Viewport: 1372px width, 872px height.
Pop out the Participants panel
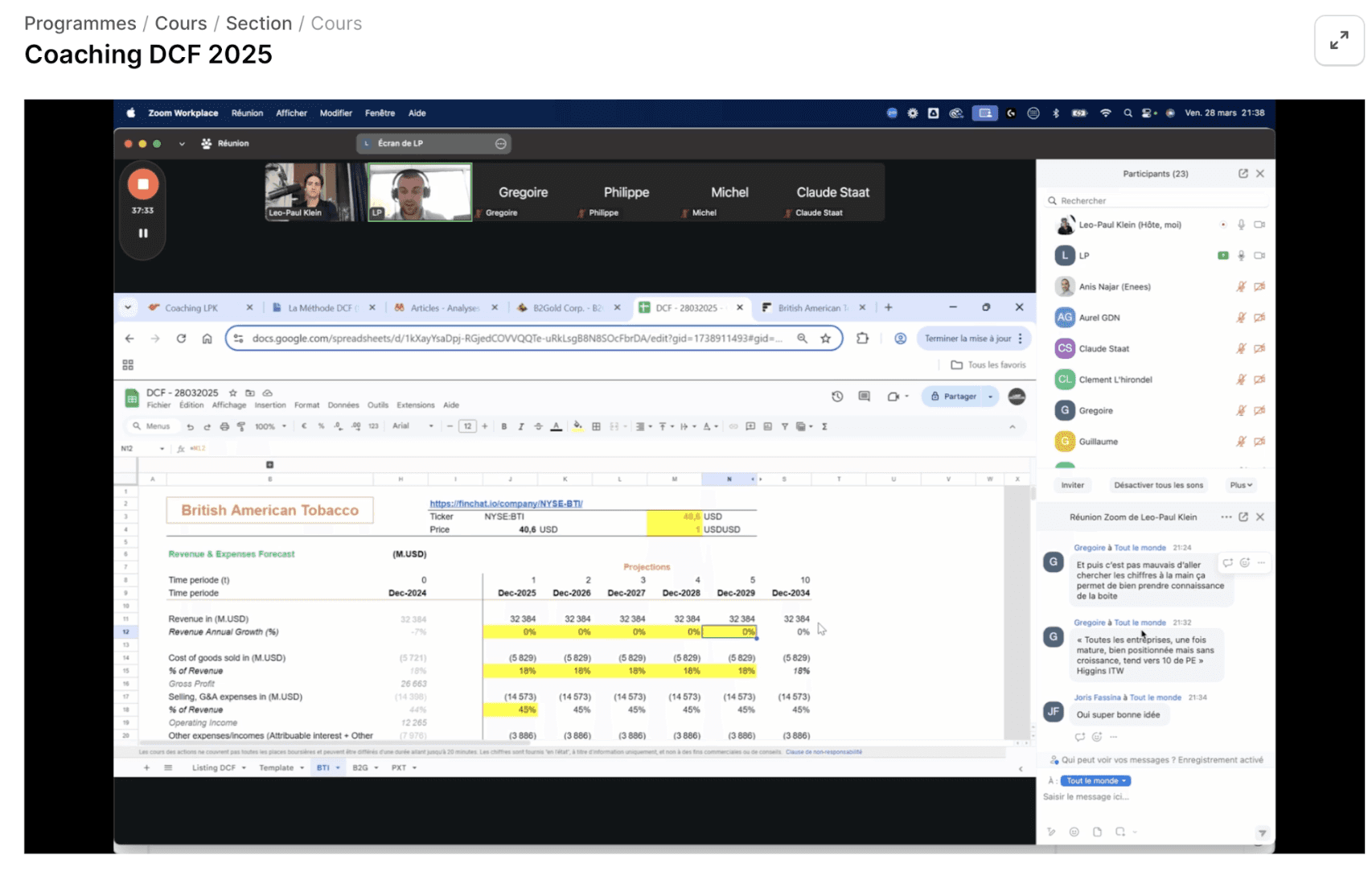[x=1243, y=174]
